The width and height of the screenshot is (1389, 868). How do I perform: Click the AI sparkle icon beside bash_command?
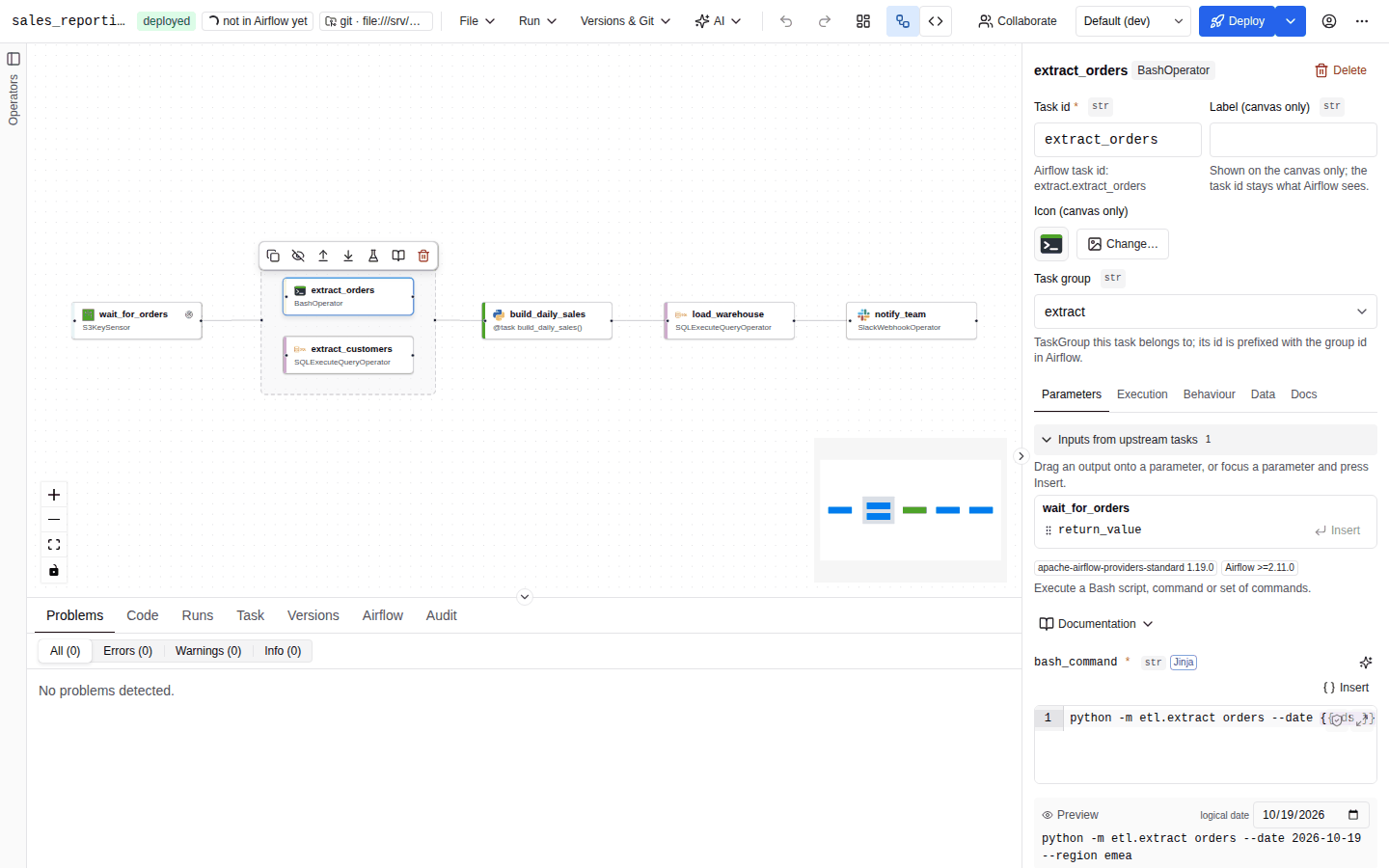1366,663
